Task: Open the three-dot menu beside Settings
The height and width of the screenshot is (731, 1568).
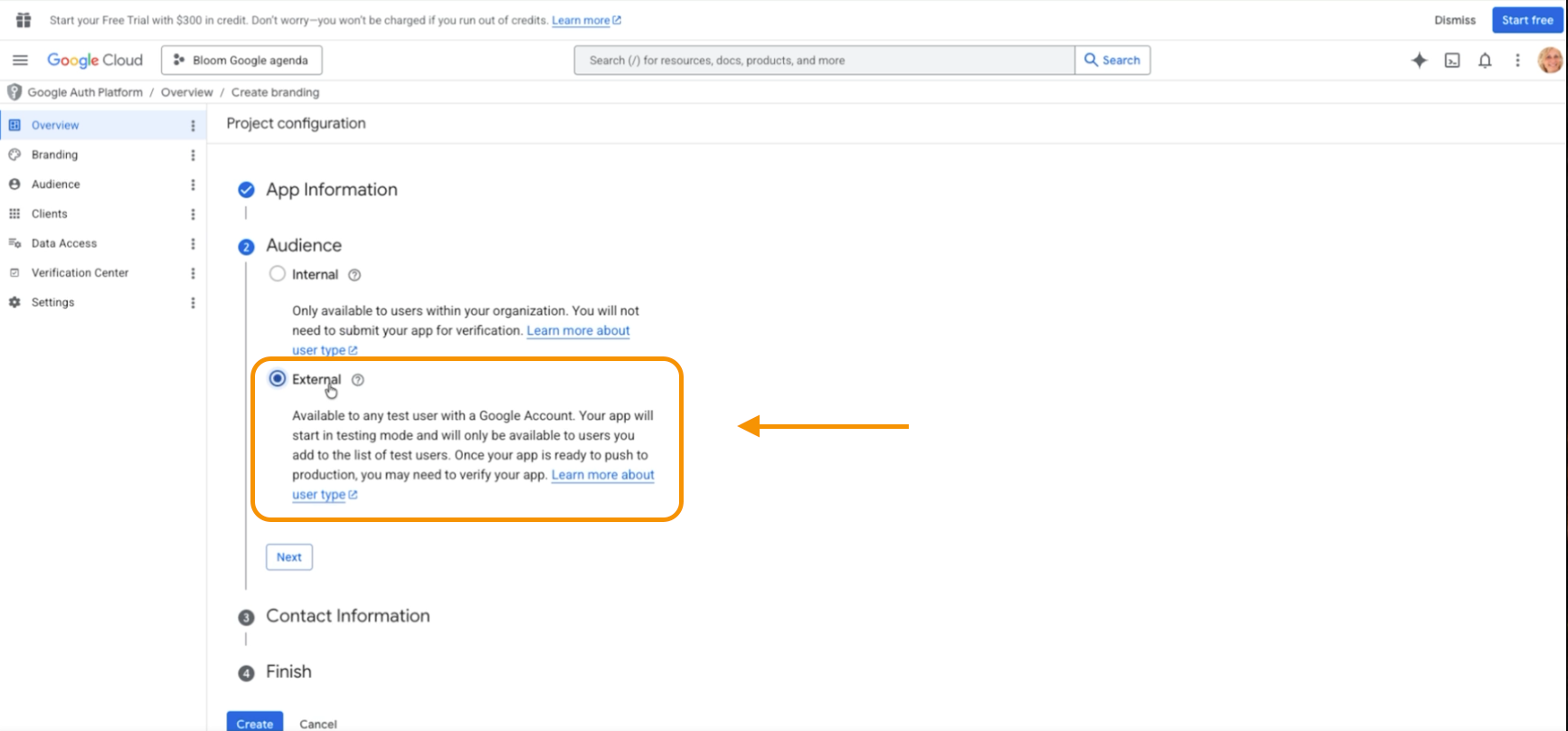Action: tap(193, 303)
